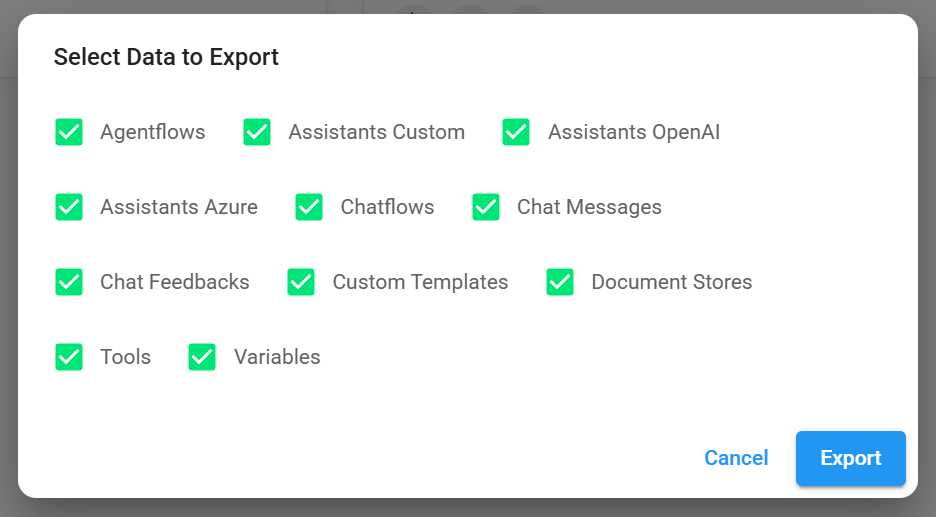Toggle the Custom Templates checkbox
Screen dimensions: 936x517
301,282
